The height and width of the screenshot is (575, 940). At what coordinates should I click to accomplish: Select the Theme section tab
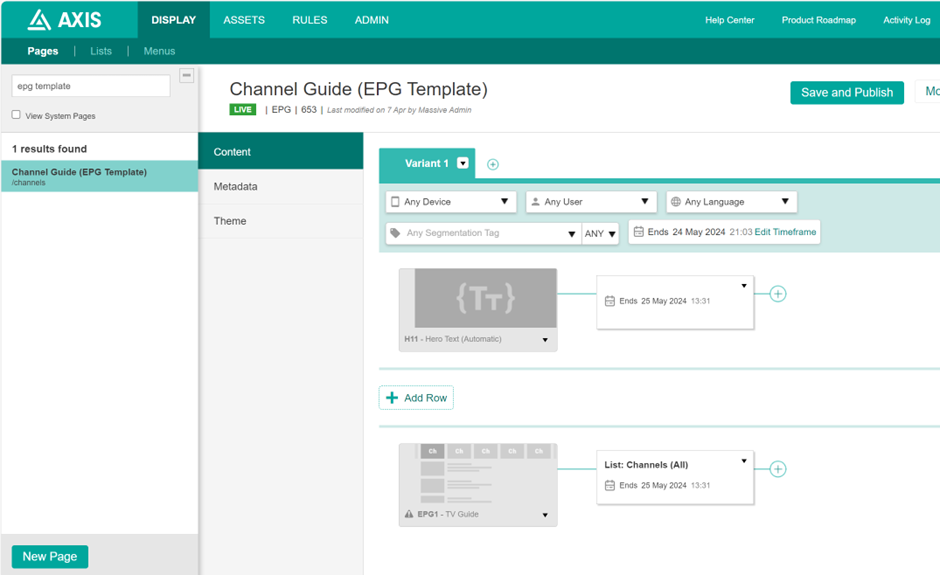click(x=281, y=221)
